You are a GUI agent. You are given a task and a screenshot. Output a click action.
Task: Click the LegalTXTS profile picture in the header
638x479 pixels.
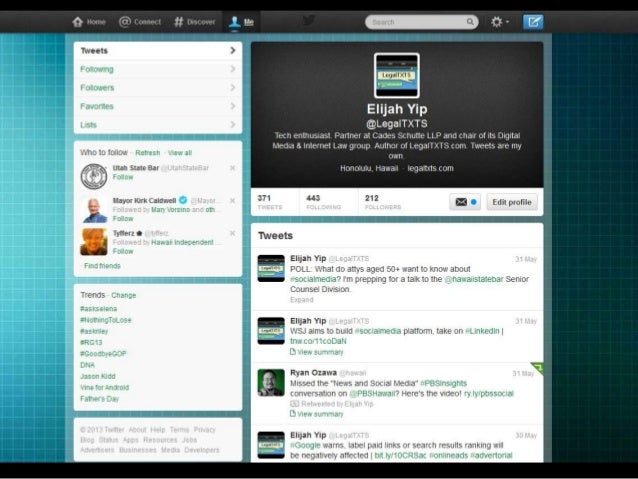click(x=397, y=76)
